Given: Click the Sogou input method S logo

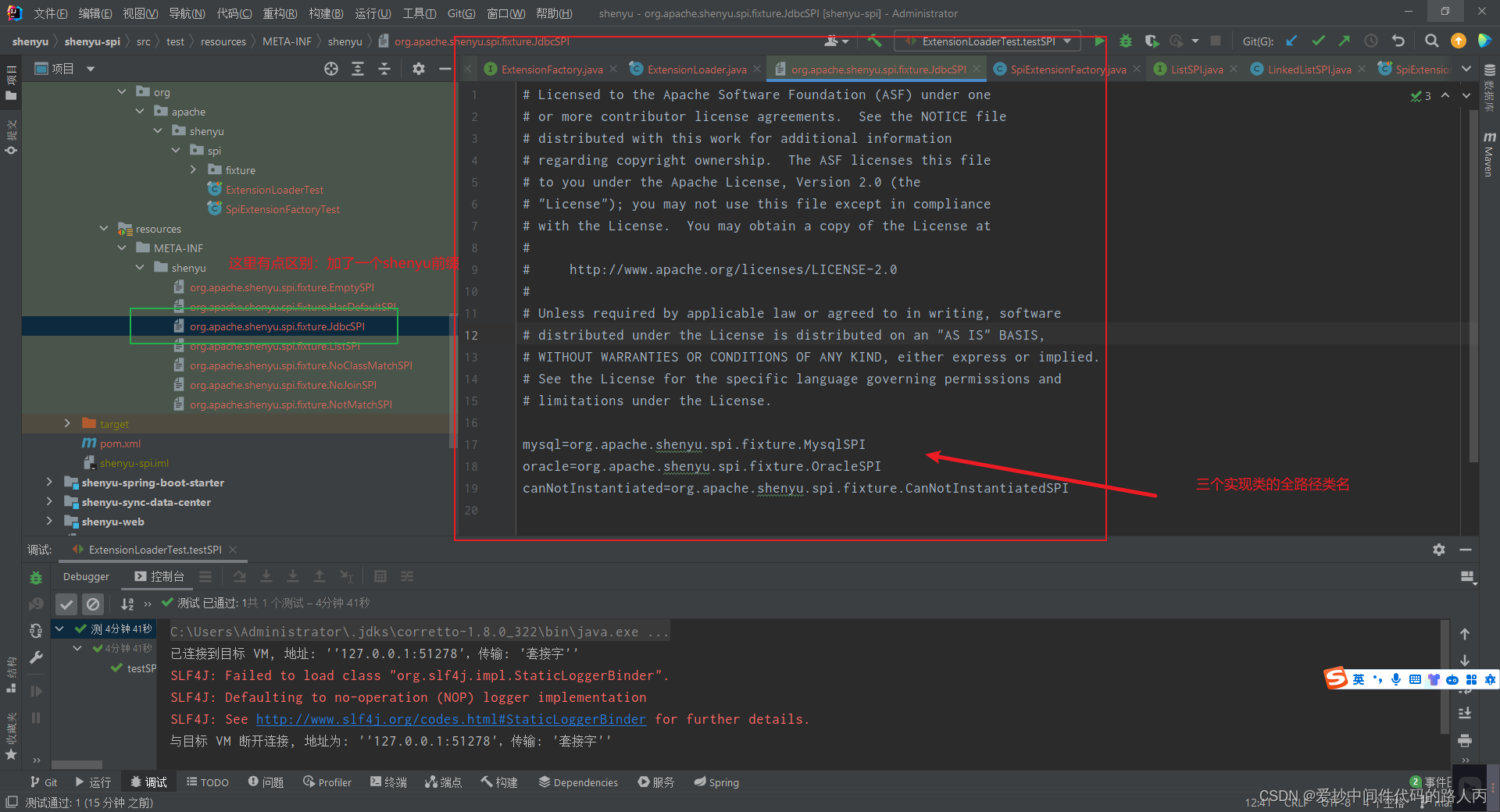Looking at the screenshot, I should 1336,678.
